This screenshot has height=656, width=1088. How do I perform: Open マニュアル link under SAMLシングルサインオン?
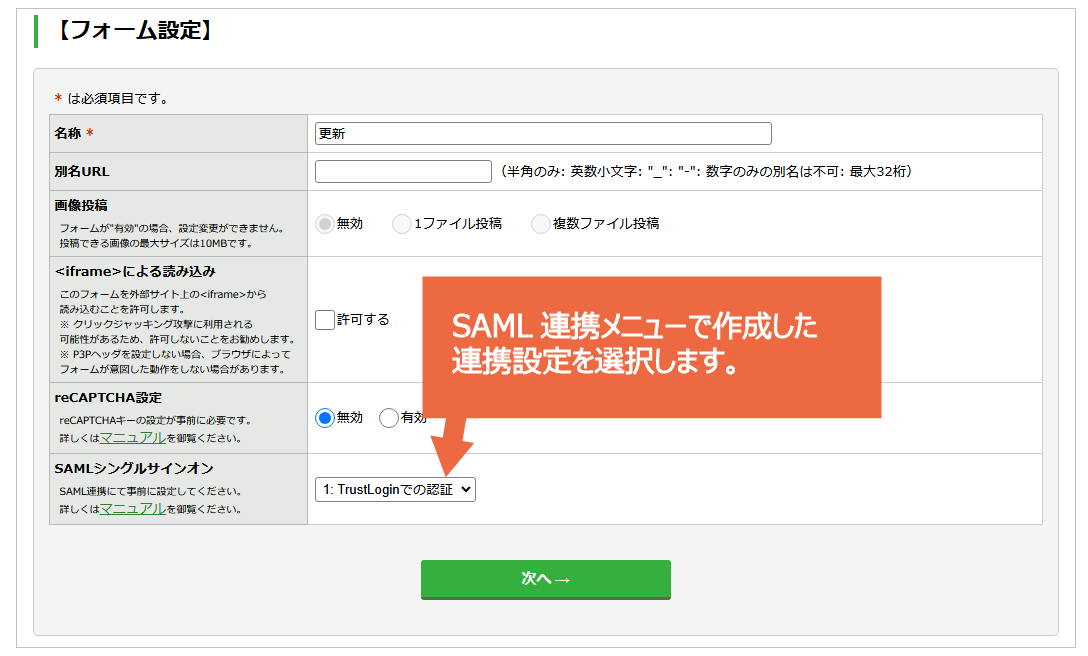click(133, 509)
